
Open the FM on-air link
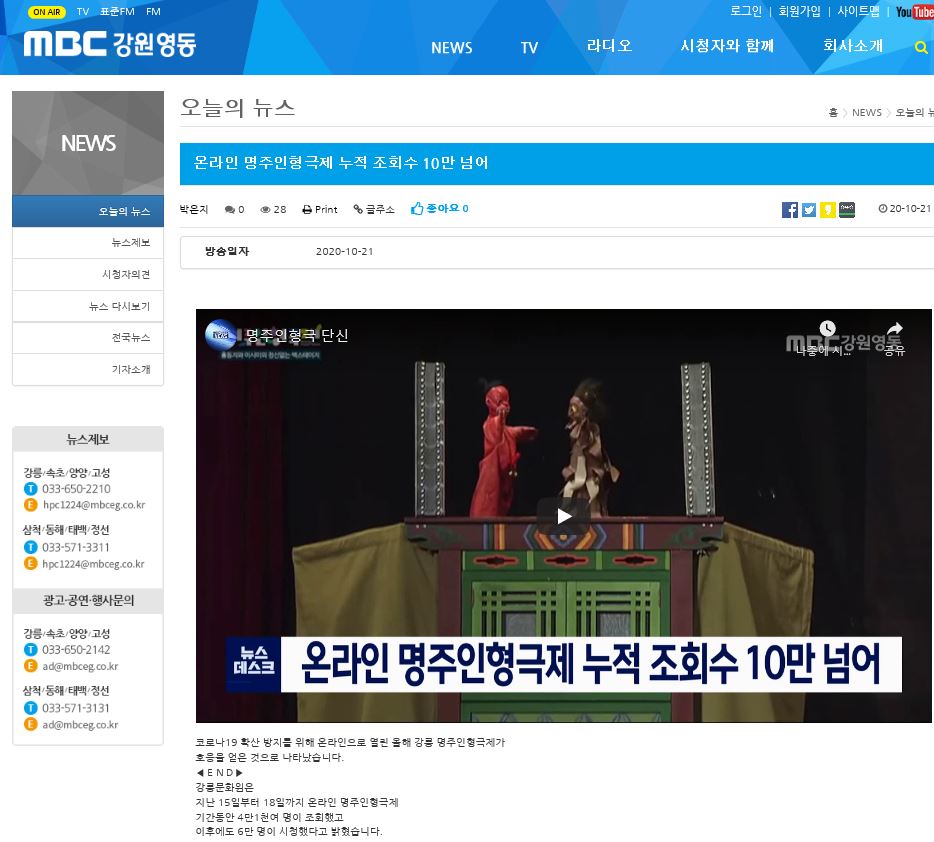point(153,11)
